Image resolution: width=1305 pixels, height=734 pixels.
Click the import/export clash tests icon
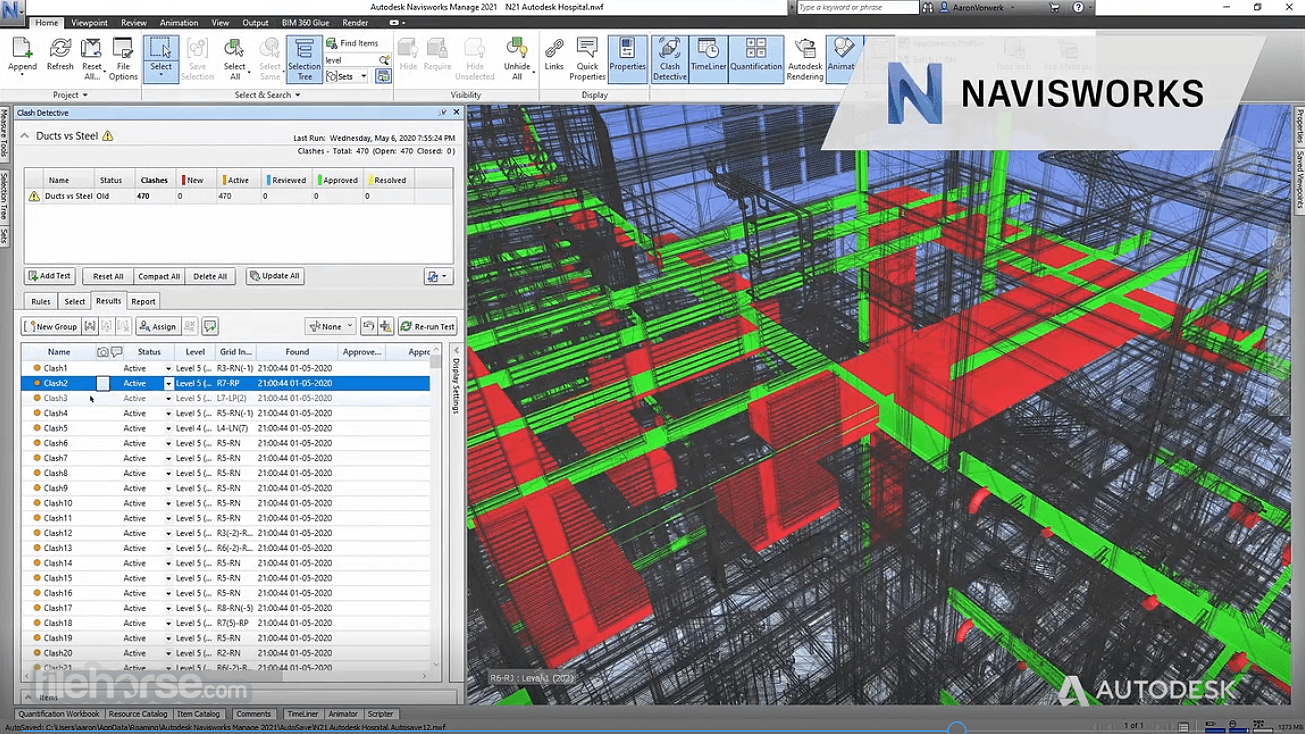tap(438, 276)
